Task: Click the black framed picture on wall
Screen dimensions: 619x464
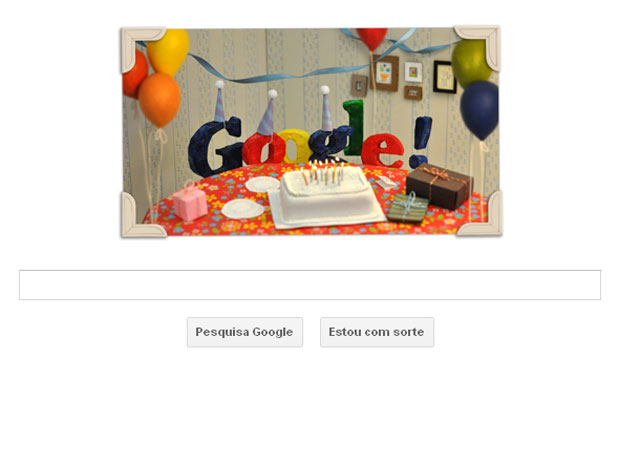Action: point(444,77)
